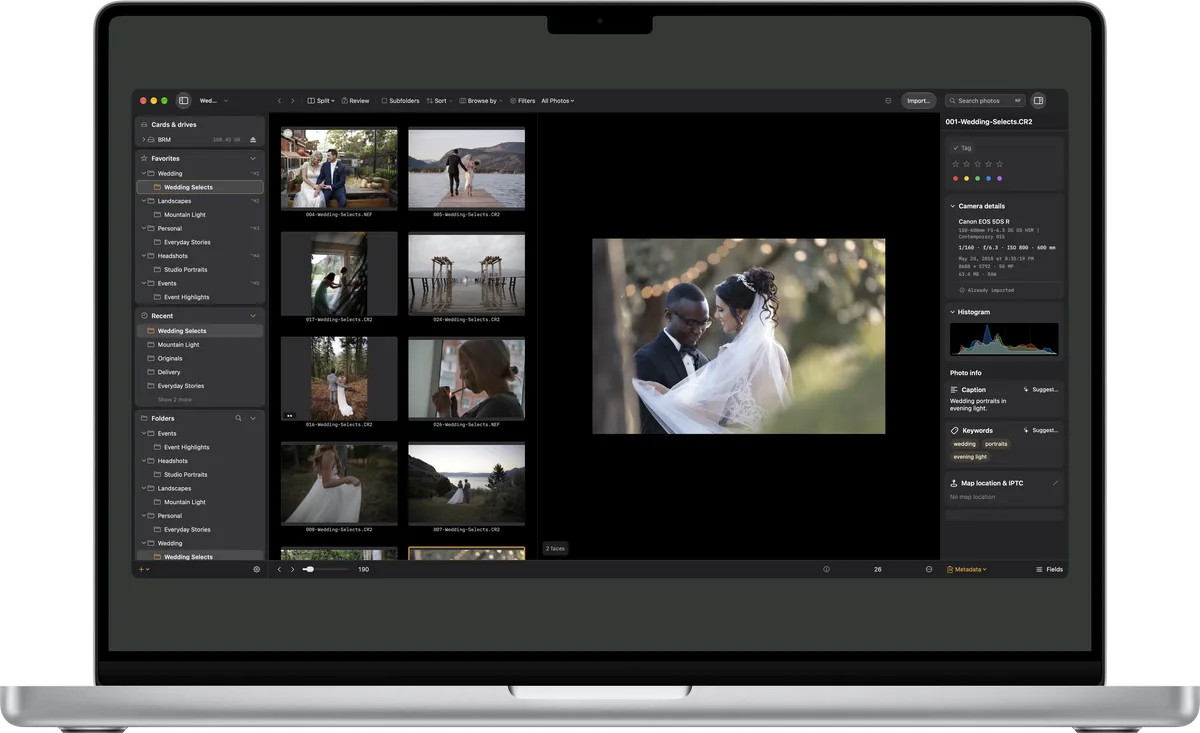This screenshot has height=733, width=1200.
Task: Open sidebar settings gear icon
Action: point(256,569)
